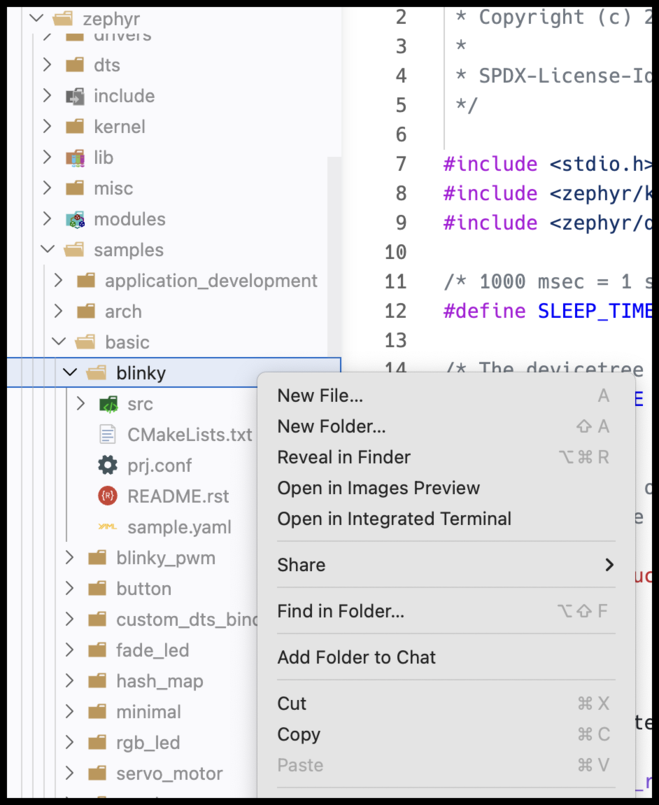Click the rgb_led folder icon
The height and width of the screenshot is (805, 659).
(98, 743)
